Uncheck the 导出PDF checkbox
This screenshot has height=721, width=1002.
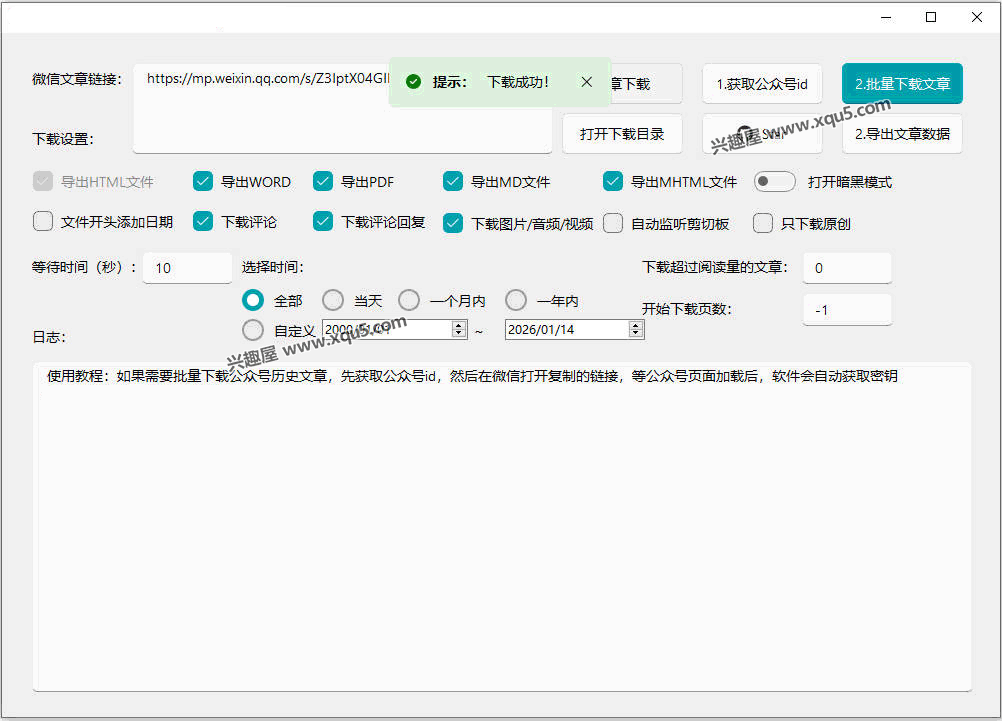click(x=323, y=182)
